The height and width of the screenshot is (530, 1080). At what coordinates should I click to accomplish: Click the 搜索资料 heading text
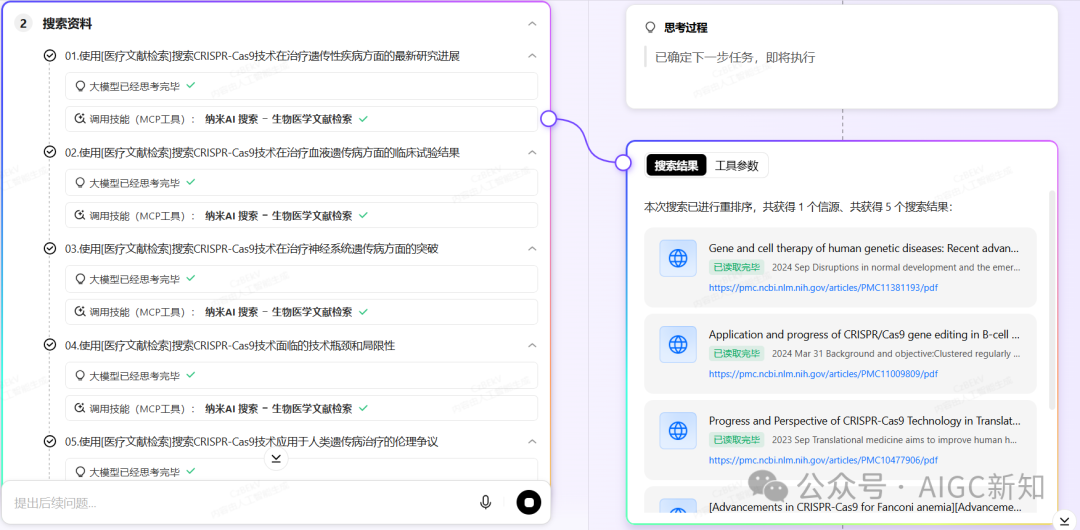click(x=68, y=23)
